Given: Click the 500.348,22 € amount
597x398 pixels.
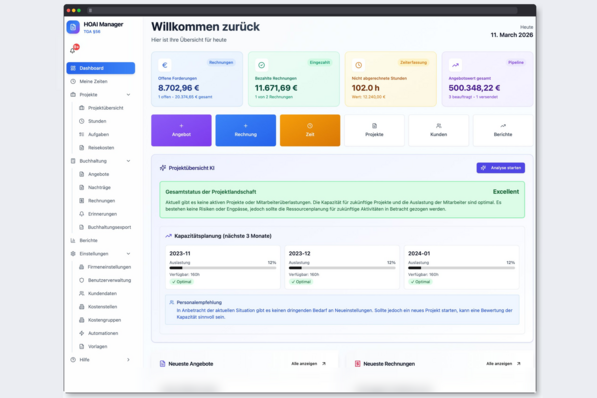Looking at the screenshot, I should point(474,88).
